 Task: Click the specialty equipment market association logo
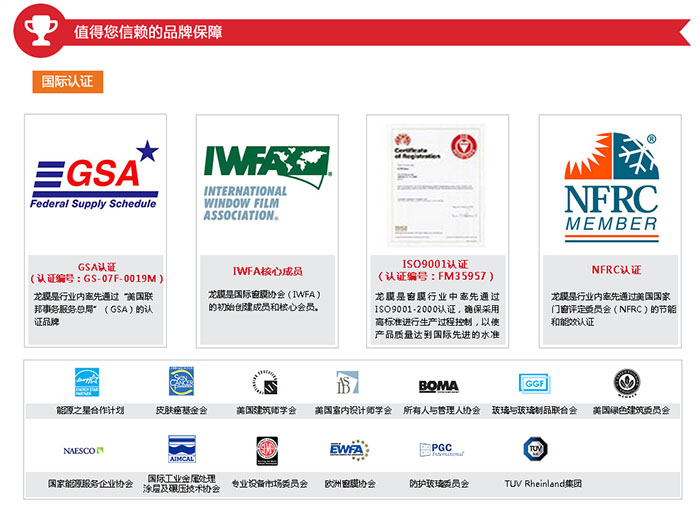(x=267, y=451)
